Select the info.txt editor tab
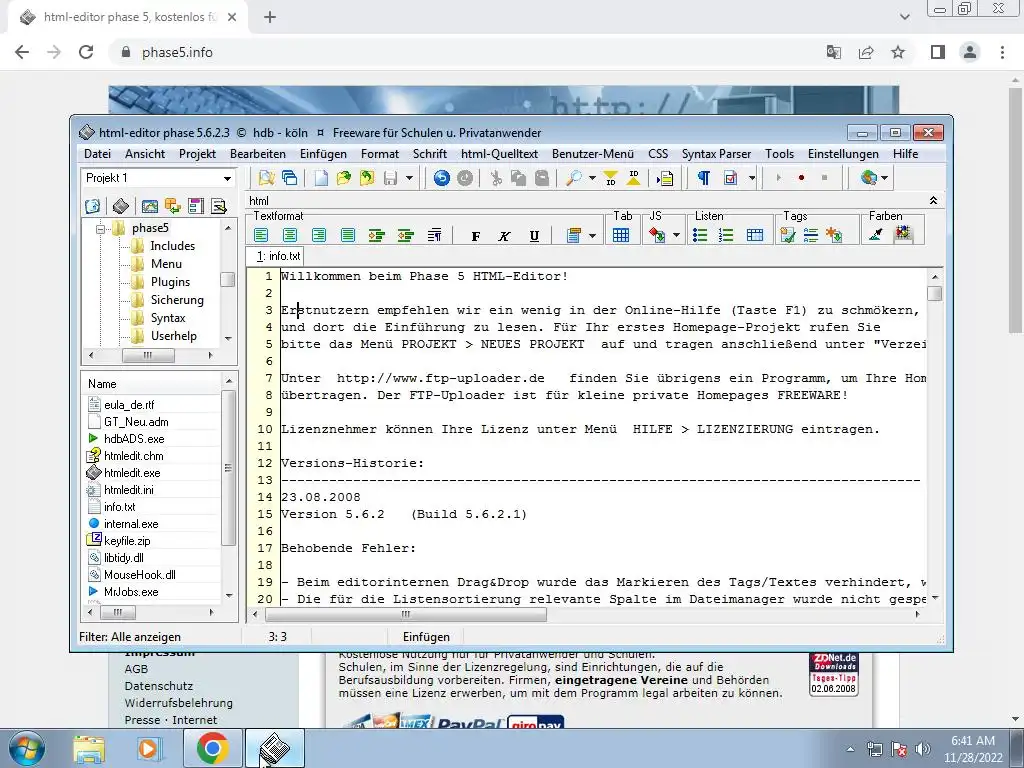1024x768 pixels. point(279,256)
